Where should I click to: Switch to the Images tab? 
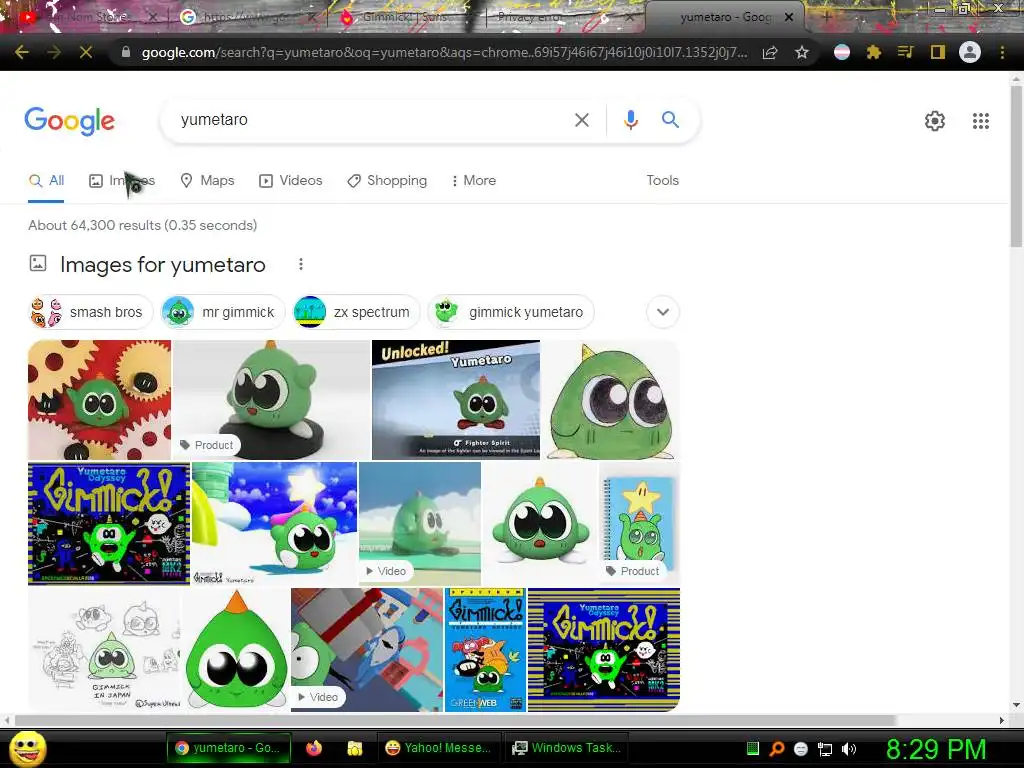tap(122, 181)
